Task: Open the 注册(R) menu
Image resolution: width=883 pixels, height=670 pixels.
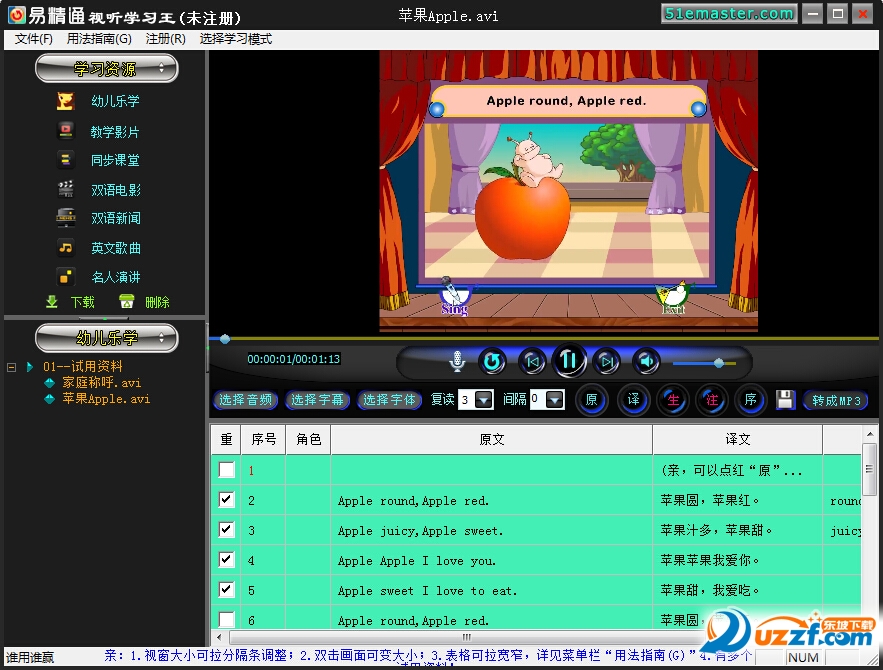Action: point(166,39)
